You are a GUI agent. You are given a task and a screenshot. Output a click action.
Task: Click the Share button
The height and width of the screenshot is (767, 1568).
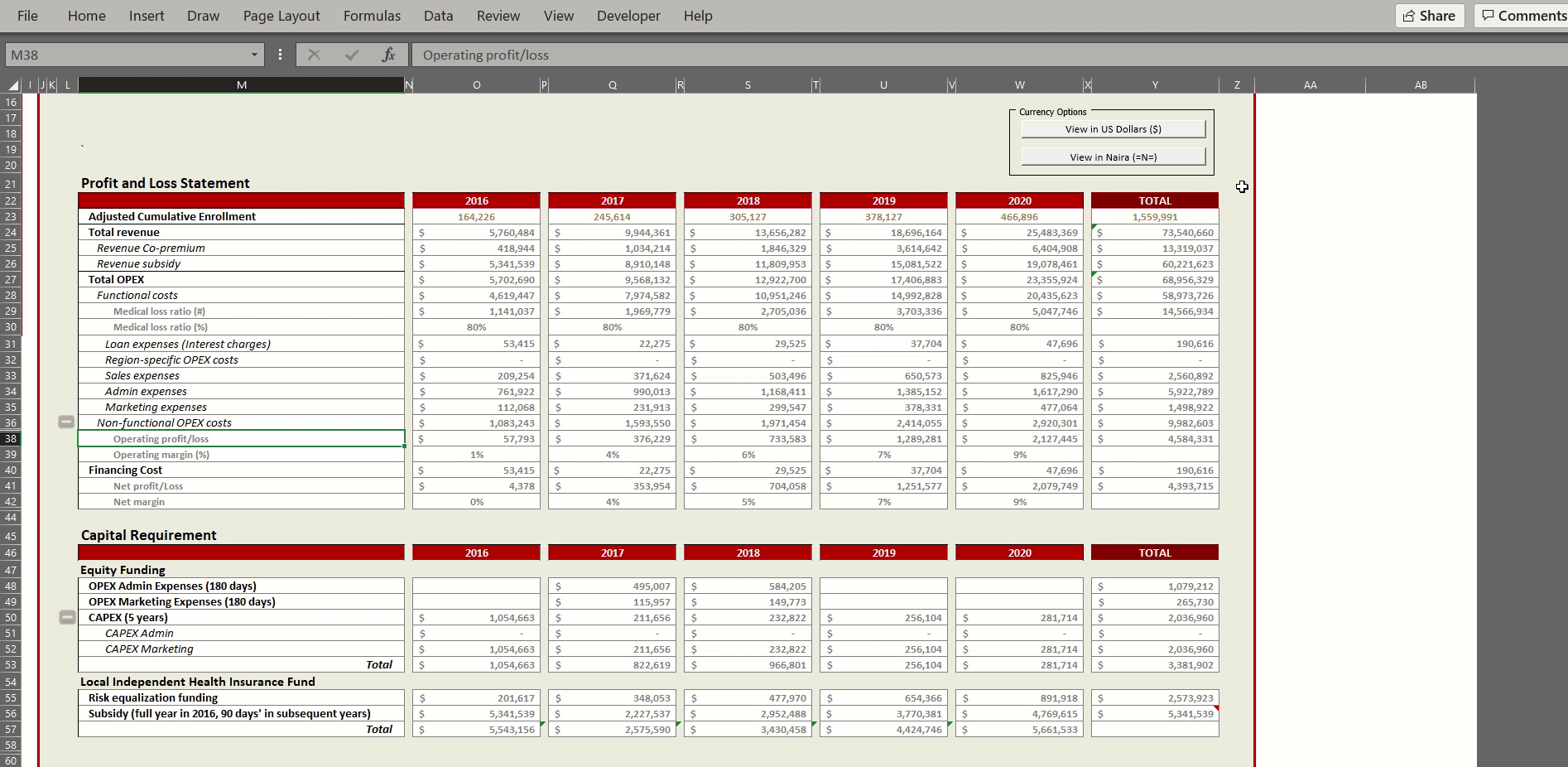1430,16
